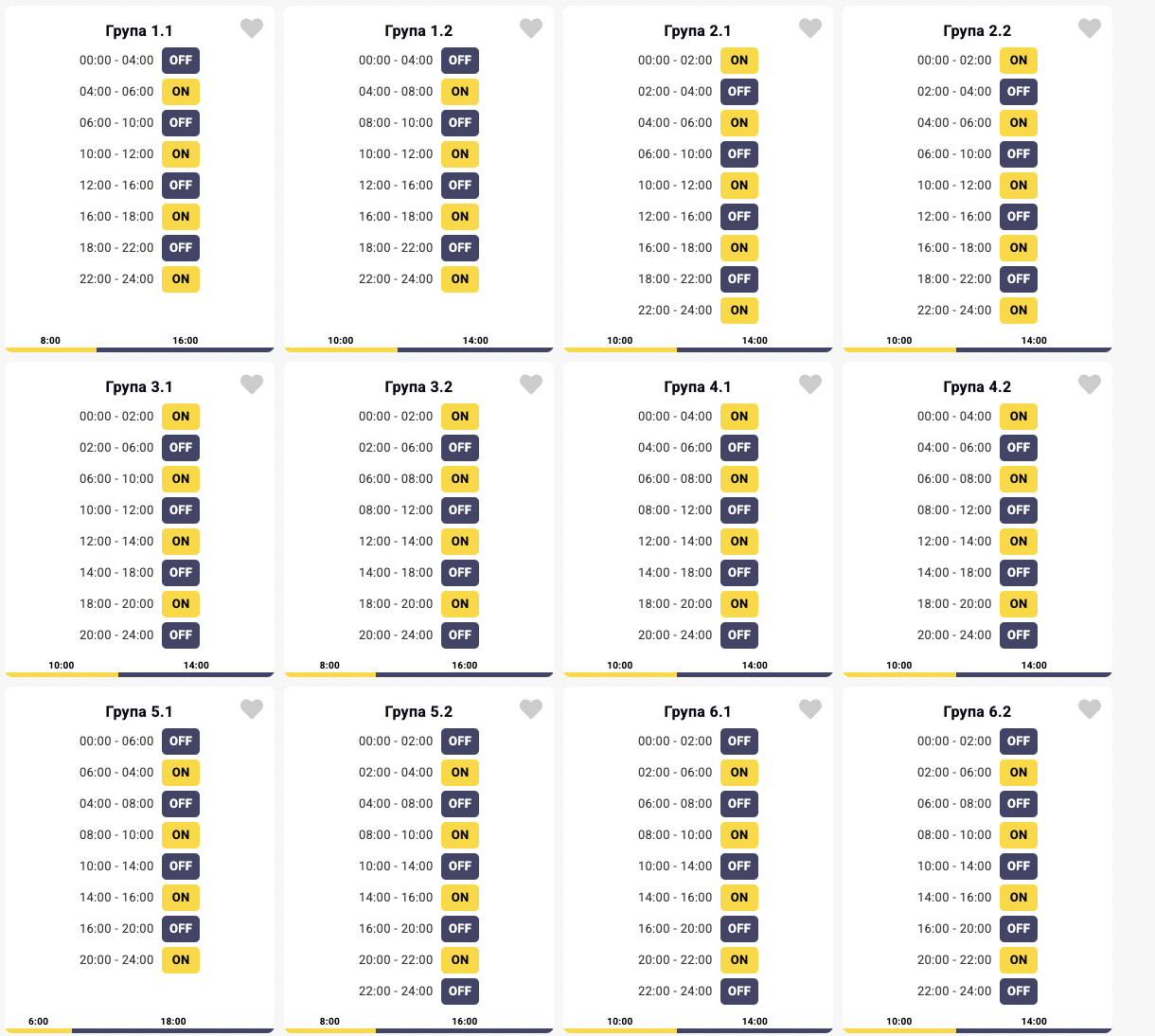The image size is (1155, 1036).
Task: Click the heart on Група 3.1
Action: pos(251,384)
